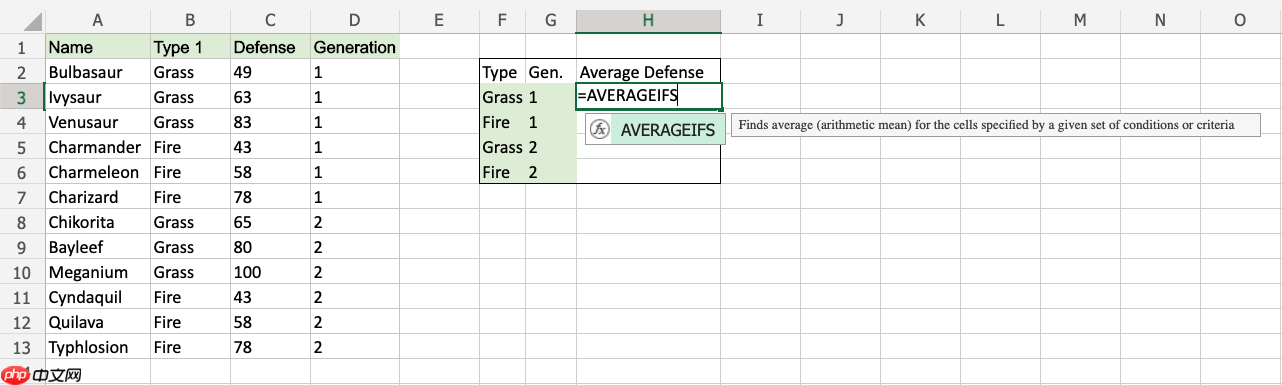Select column A header

tap(97, 20)
